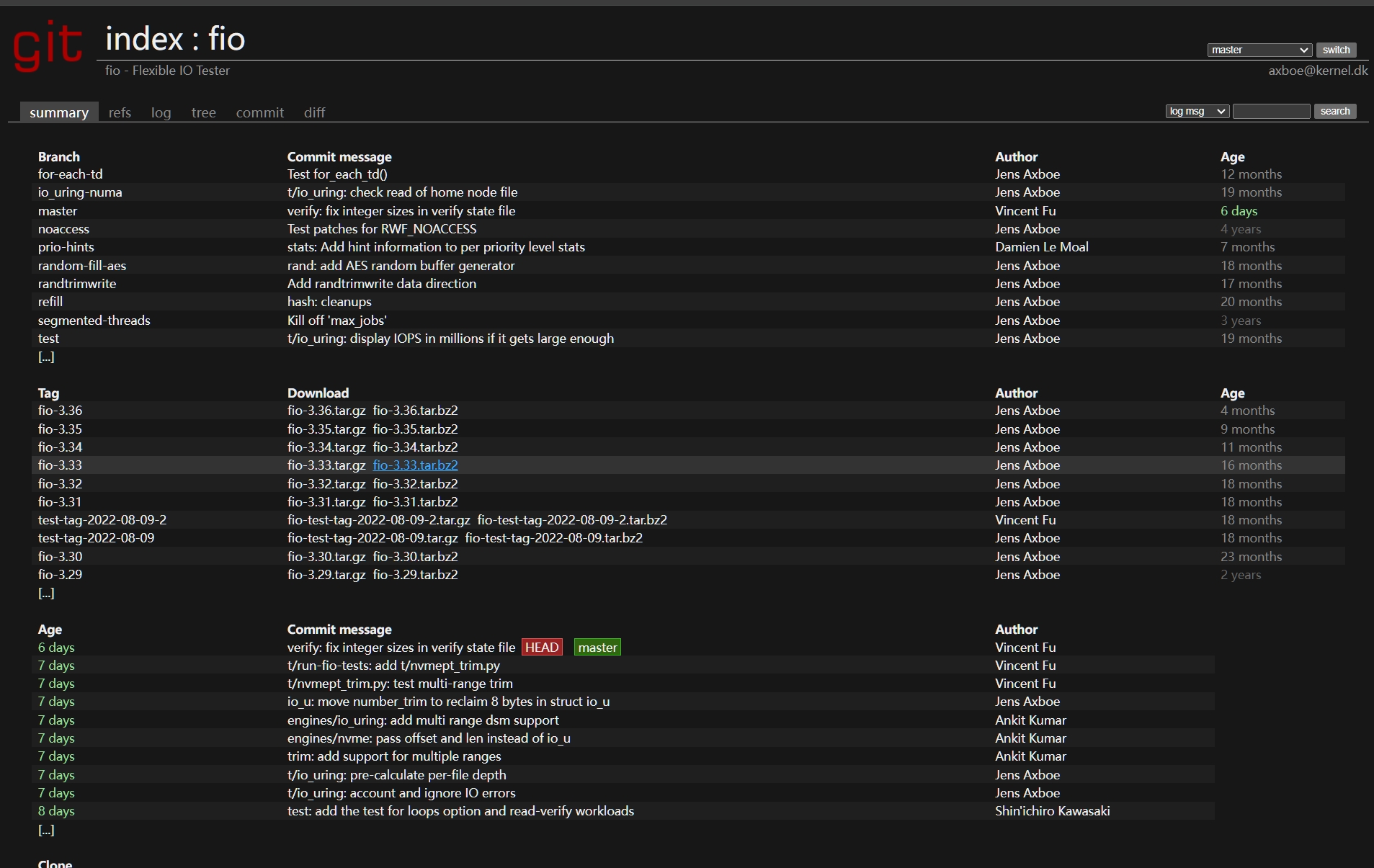Open the diff tab
This screenshot has height=868, width=1374.
pos(314,112)
